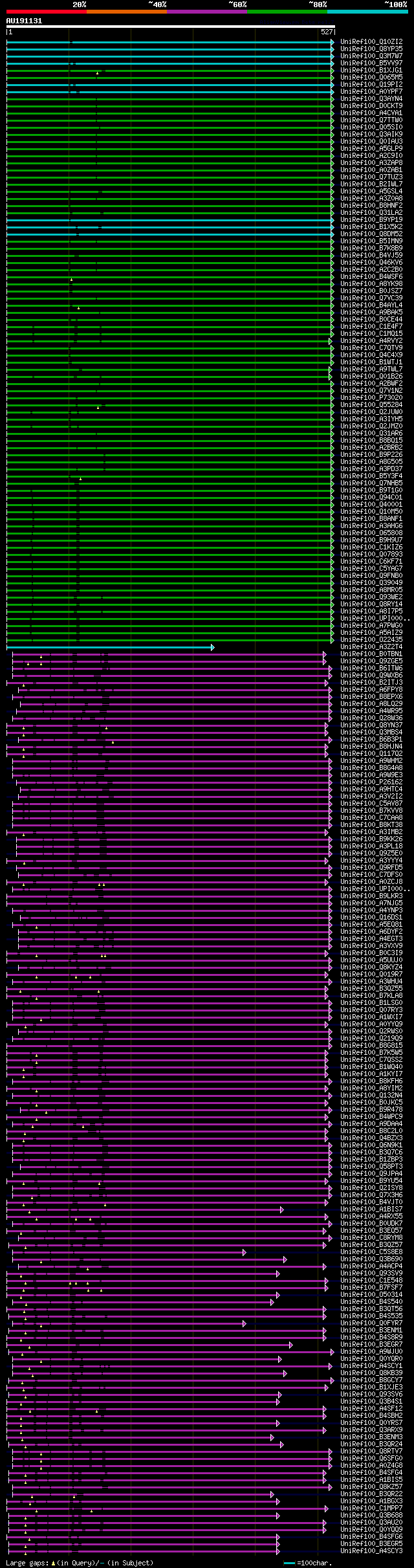
Task: Select the query name AU191131
Action: click(24, 21)
